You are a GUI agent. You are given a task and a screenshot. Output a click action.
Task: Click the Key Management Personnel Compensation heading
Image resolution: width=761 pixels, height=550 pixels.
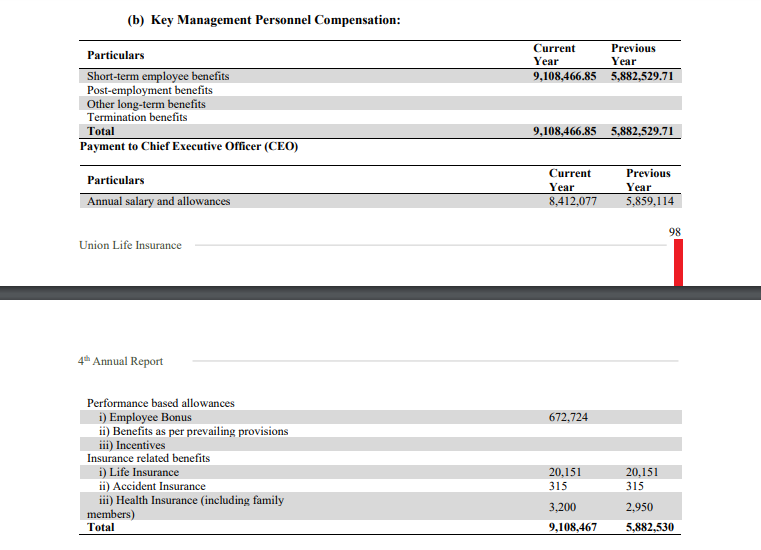tap(264, 20)
